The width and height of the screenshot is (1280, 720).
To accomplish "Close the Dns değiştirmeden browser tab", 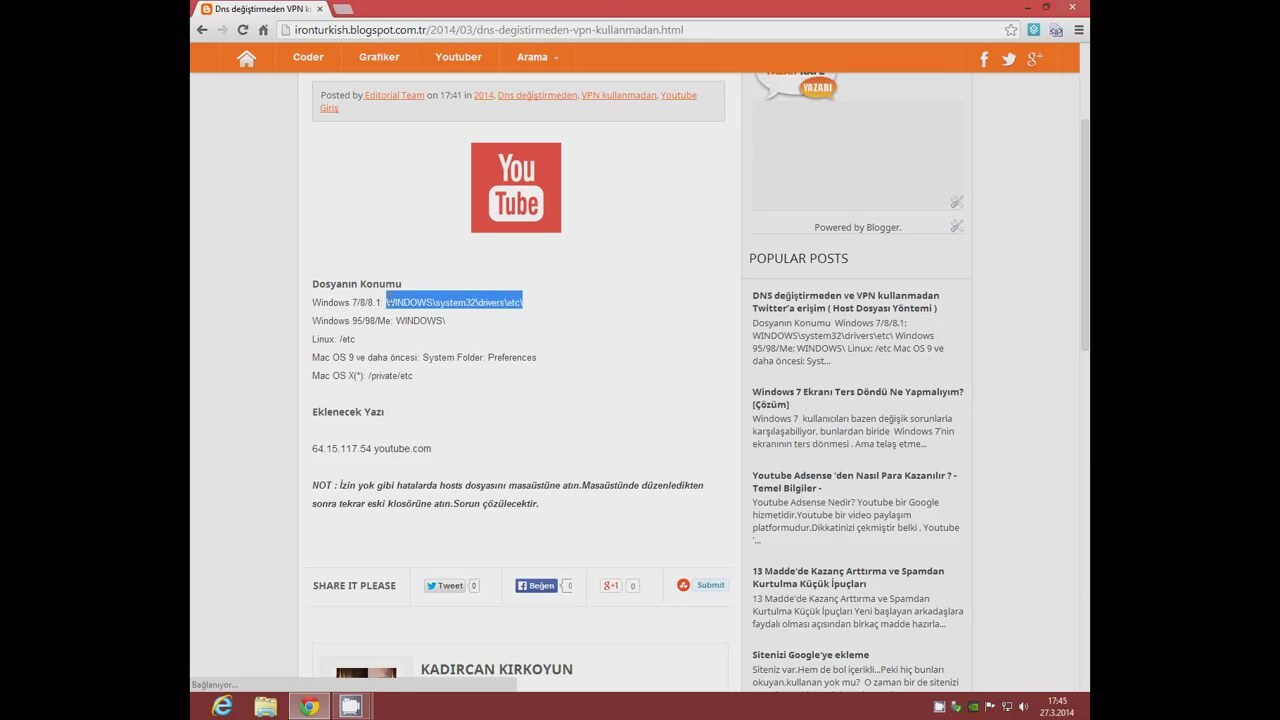I will 320,9.
